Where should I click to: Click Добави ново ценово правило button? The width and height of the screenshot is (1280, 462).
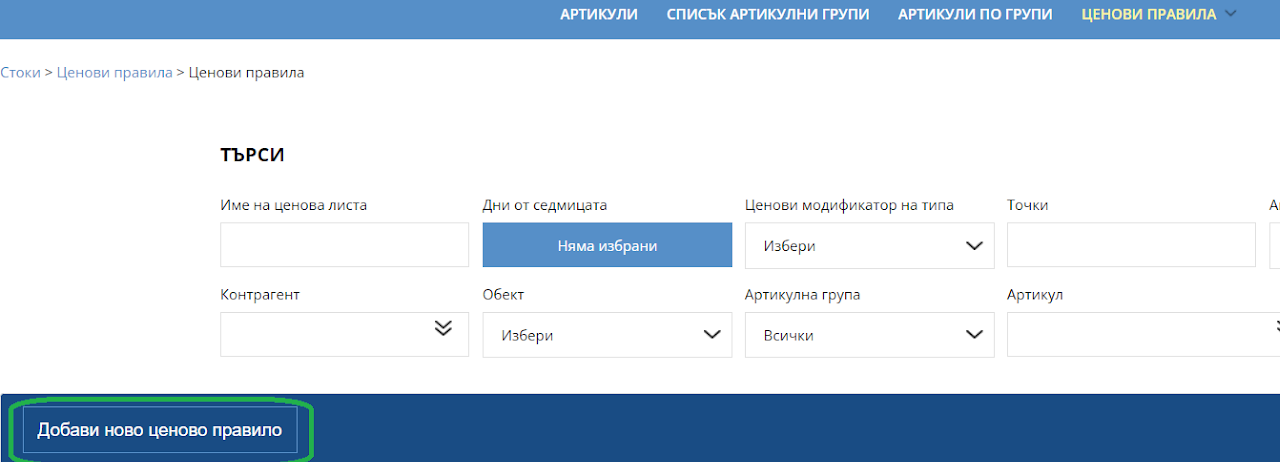(160, 430)
